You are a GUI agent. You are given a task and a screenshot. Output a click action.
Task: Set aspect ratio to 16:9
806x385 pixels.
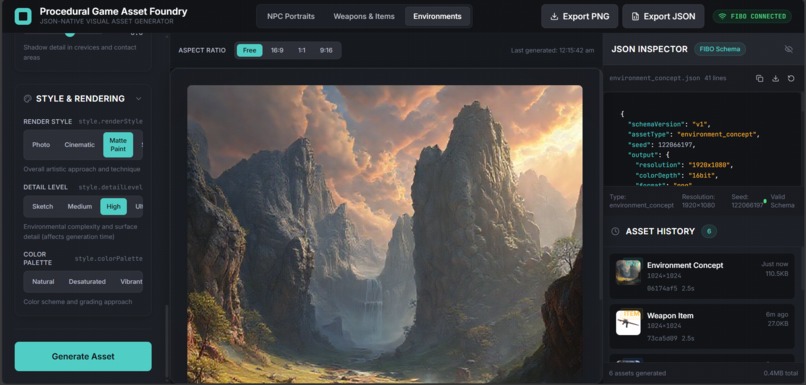tap(277, 50)
